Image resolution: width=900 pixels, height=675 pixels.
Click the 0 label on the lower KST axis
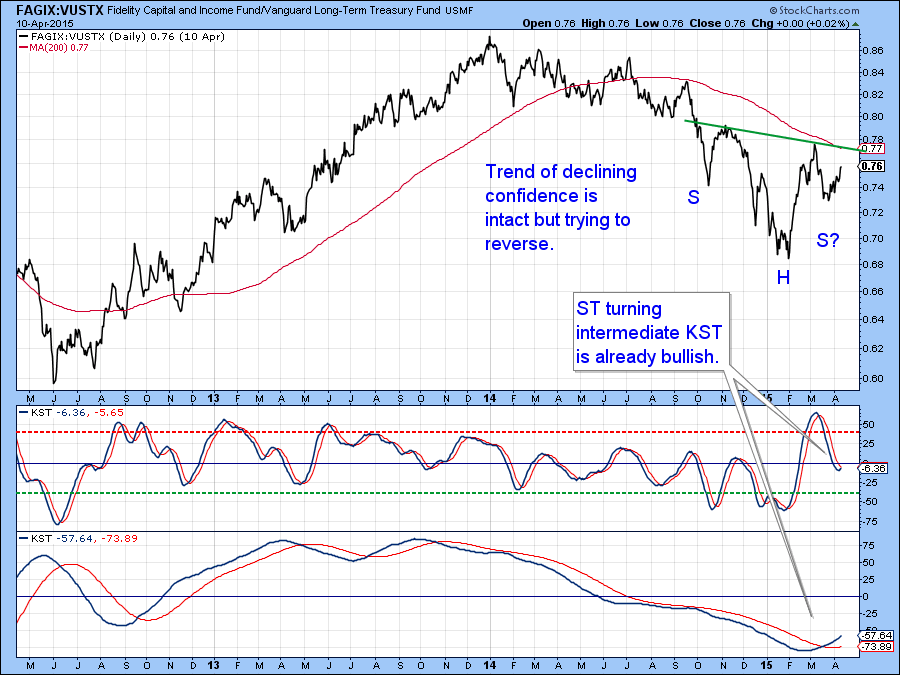[866, 596]
